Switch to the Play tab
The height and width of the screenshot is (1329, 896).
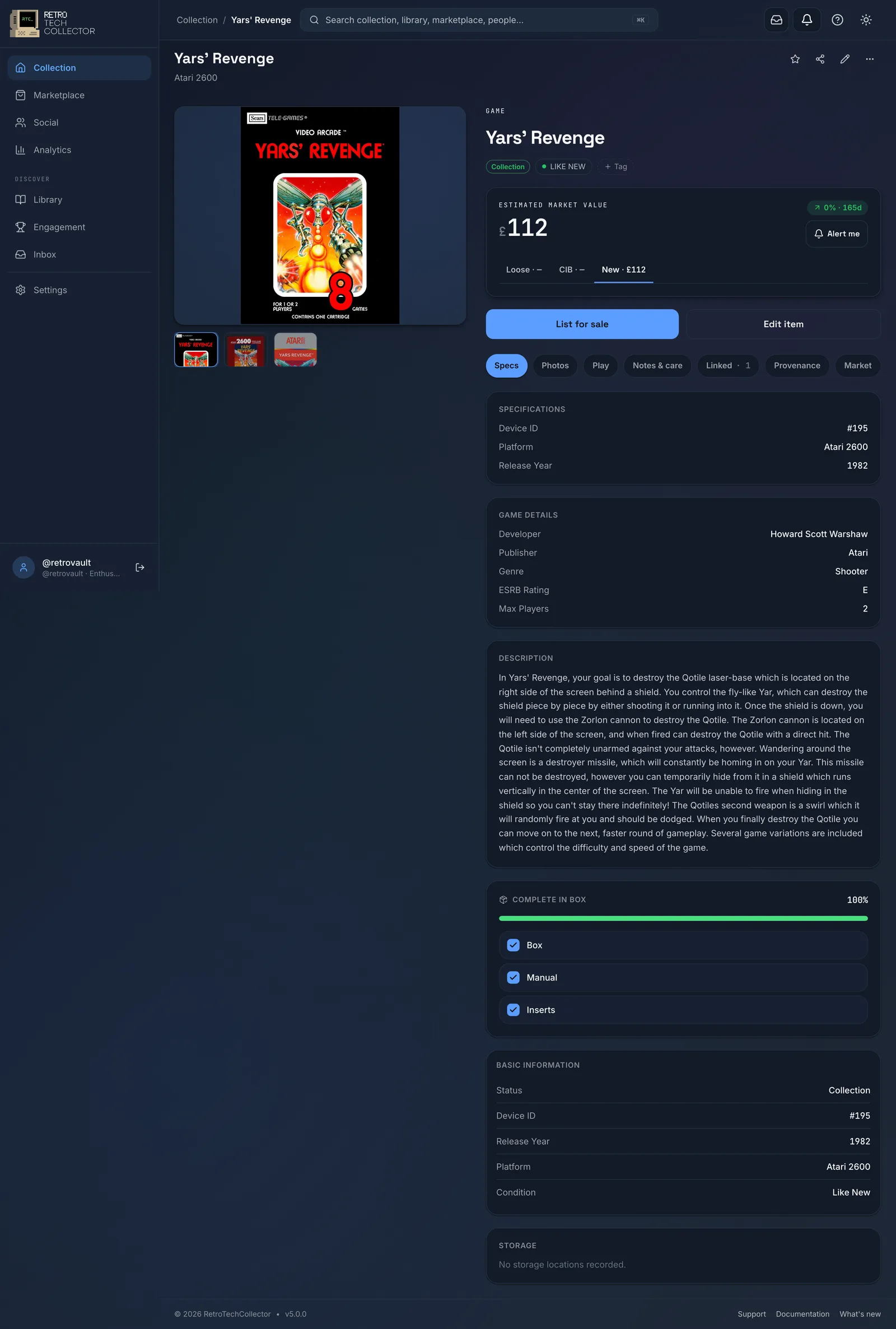click(x=600, y=366)
